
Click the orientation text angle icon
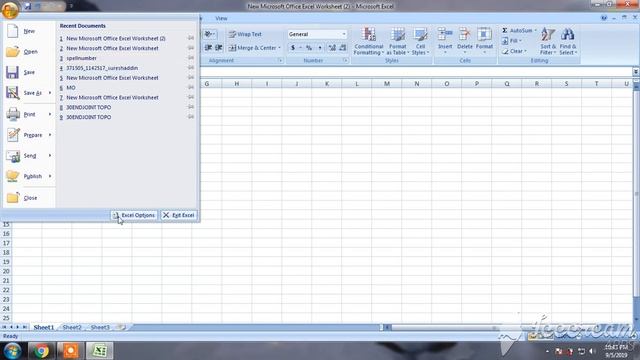pos(210,34)
